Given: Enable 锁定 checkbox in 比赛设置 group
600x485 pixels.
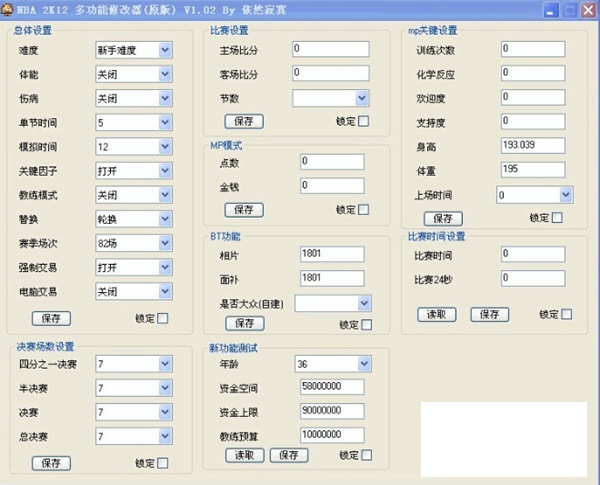Looking at the screenshot, I should tap(364, 121).
